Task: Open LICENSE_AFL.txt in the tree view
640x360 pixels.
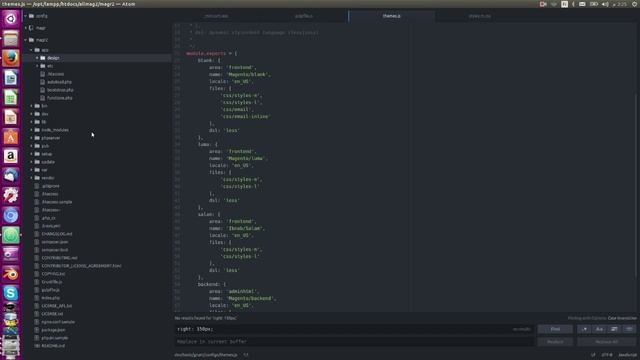Action: pos(57,306)
